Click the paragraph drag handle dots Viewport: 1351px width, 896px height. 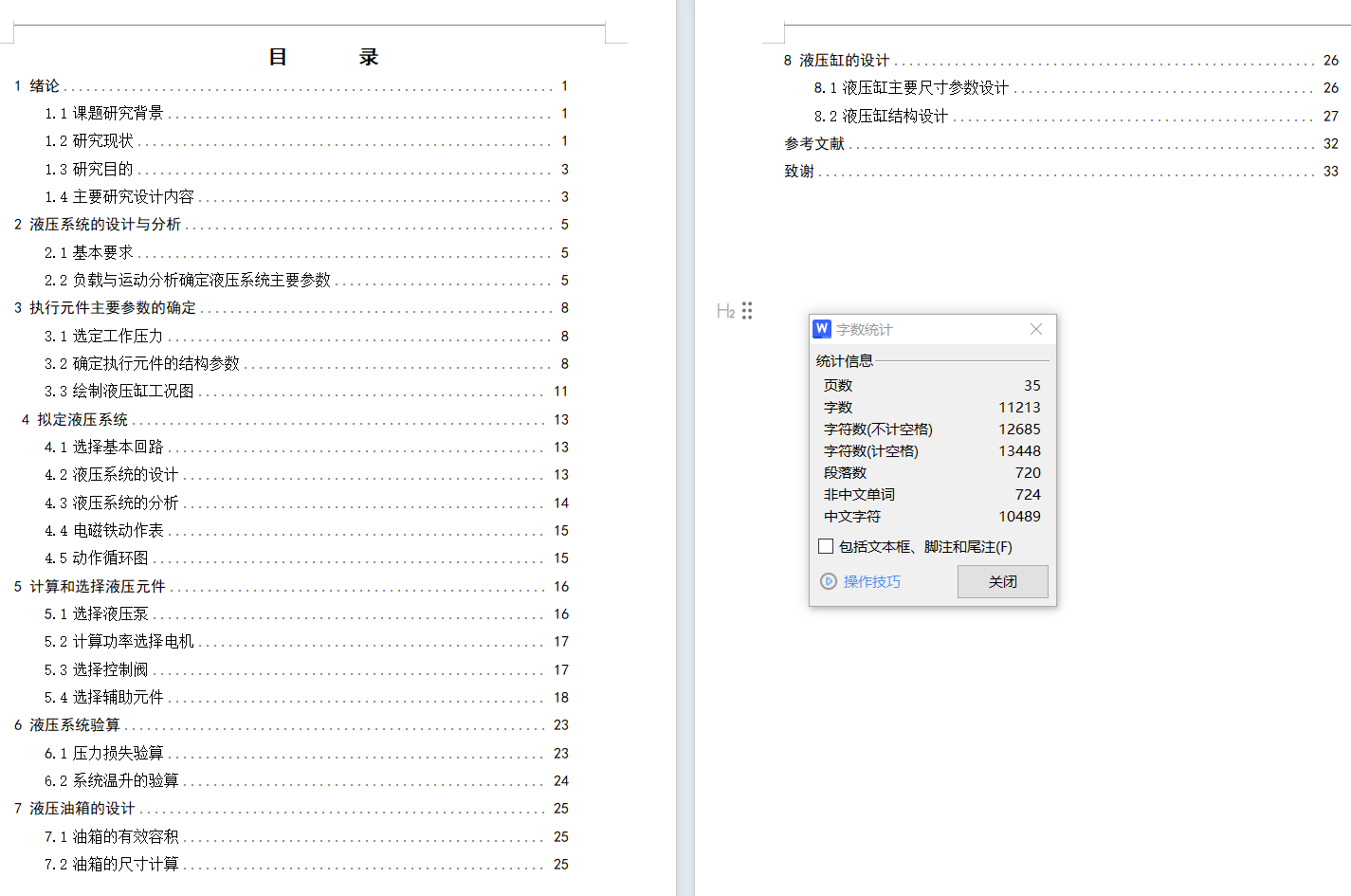tap(747, 310)
